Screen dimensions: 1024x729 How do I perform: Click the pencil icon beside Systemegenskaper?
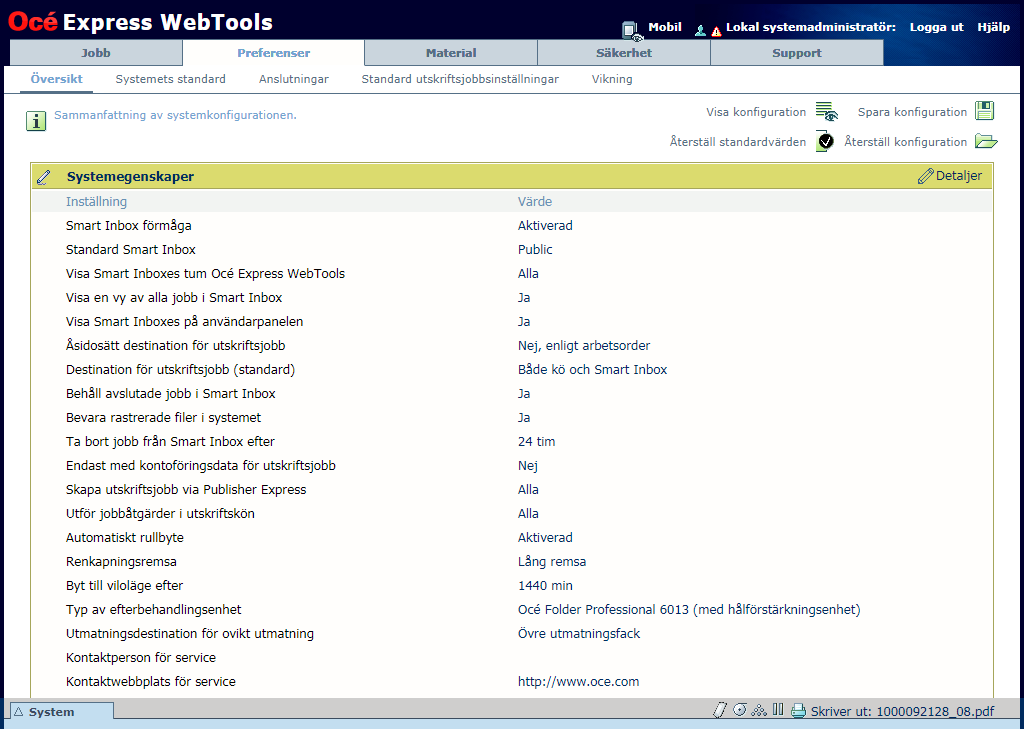[x=44, y=177]
